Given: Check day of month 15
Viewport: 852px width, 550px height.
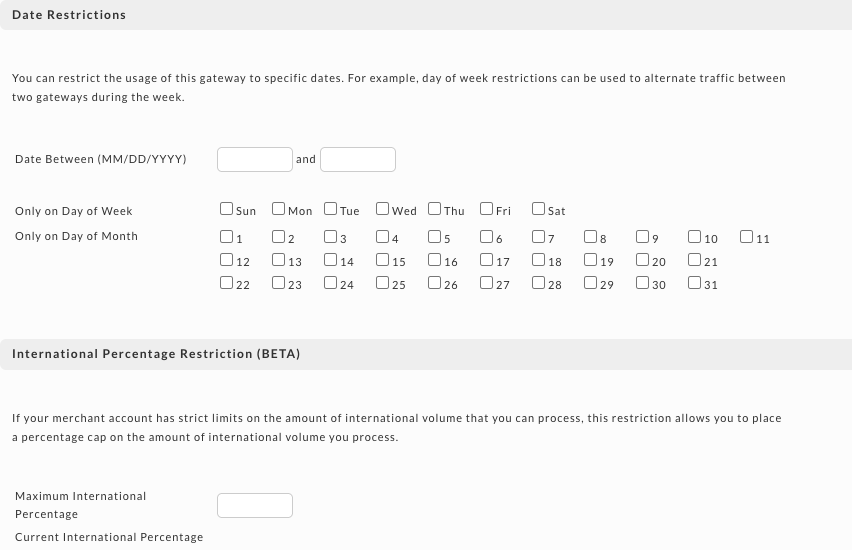Looking at the screenshot, I should pos(383,260).
